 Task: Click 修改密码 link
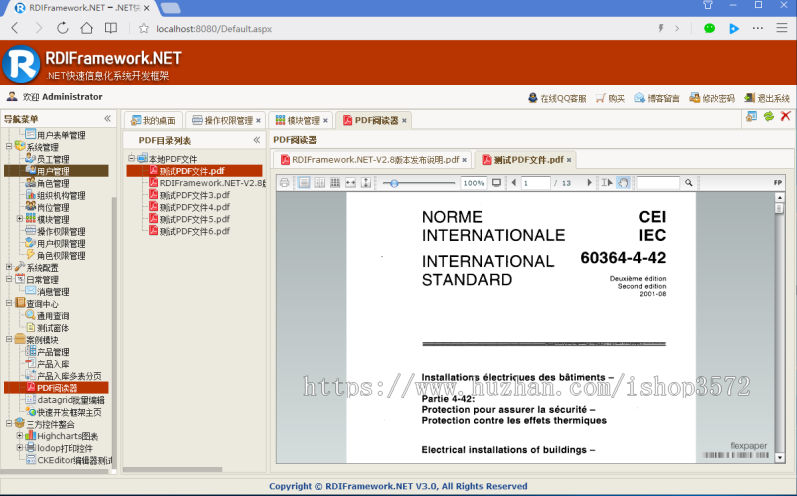(712, 98)
